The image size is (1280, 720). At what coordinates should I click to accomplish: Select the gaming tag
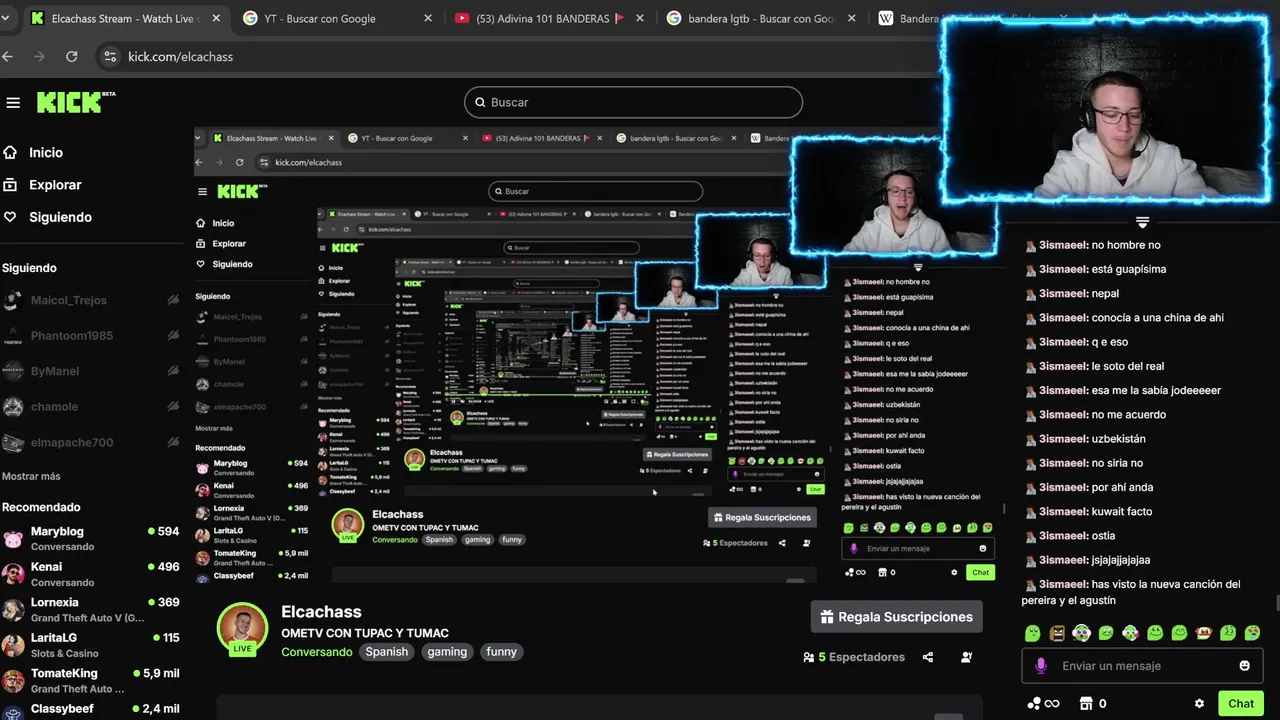coord(447,652)
